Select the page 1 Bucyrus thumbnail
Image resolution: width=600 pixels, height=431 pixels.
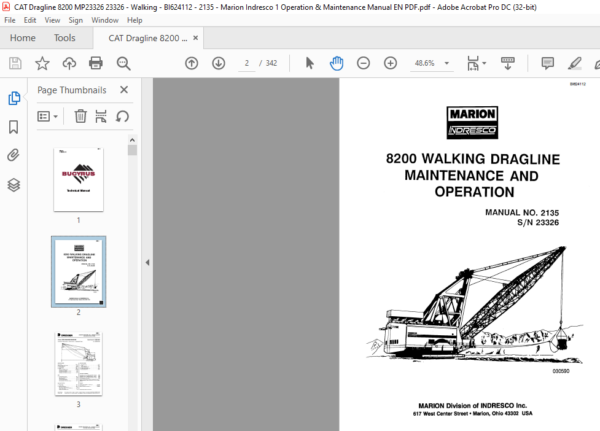click(78, 180)
